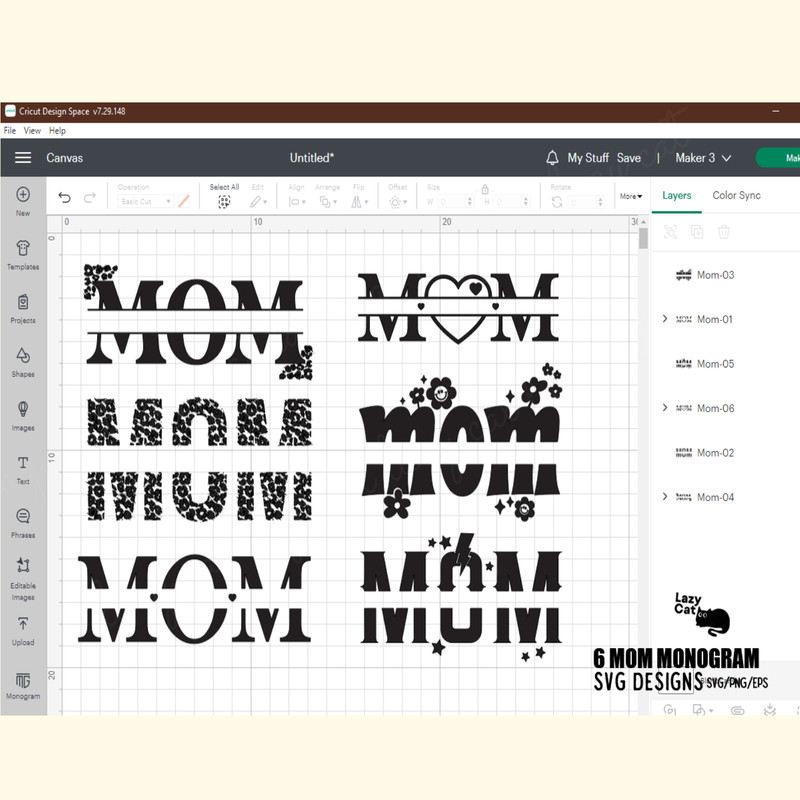The height and width of the screenshot is (800, 800).
Task: Click the Operation color swatch
Action: pos(184,201)
